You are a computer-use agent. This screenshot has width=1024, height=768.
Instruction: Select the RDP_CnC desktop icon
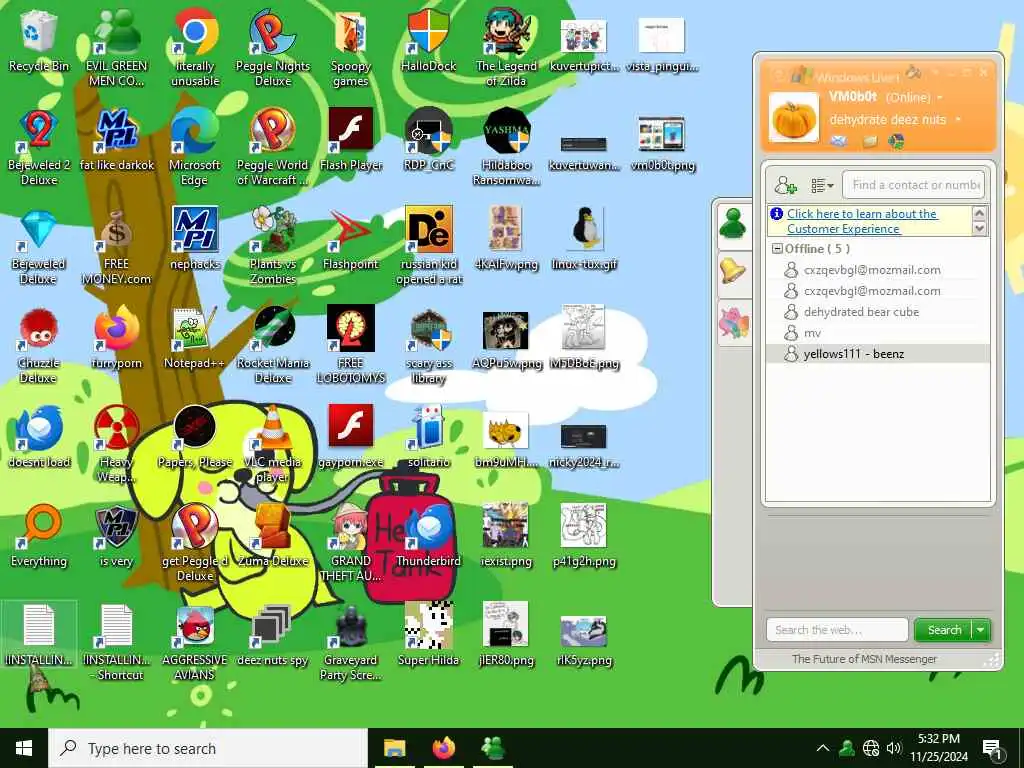pos(428,140)
